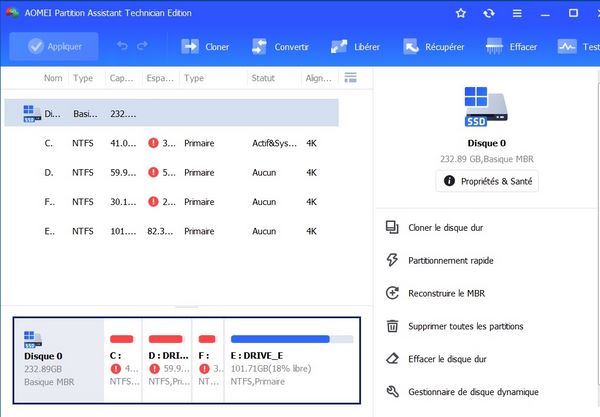Click the eraser wipe disk icon

pos(392,359)
